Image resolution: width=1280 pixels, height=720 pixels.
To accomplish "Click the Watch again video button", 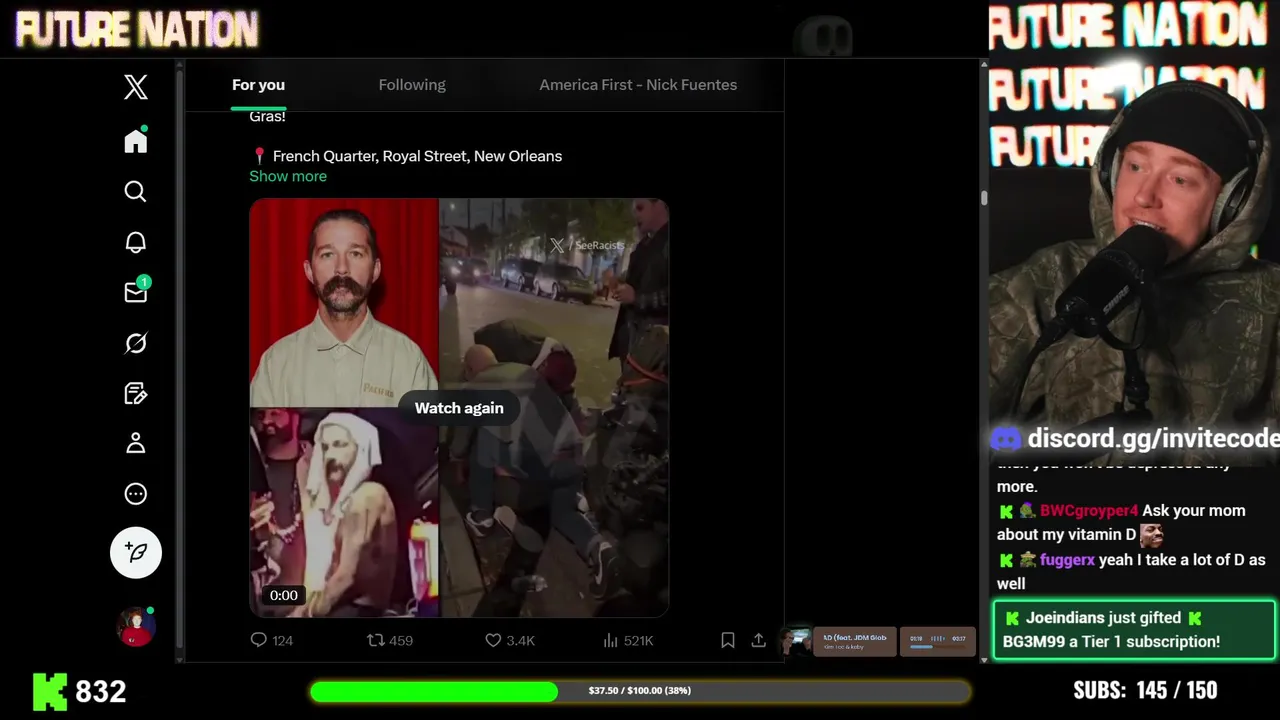I will 459,408.
